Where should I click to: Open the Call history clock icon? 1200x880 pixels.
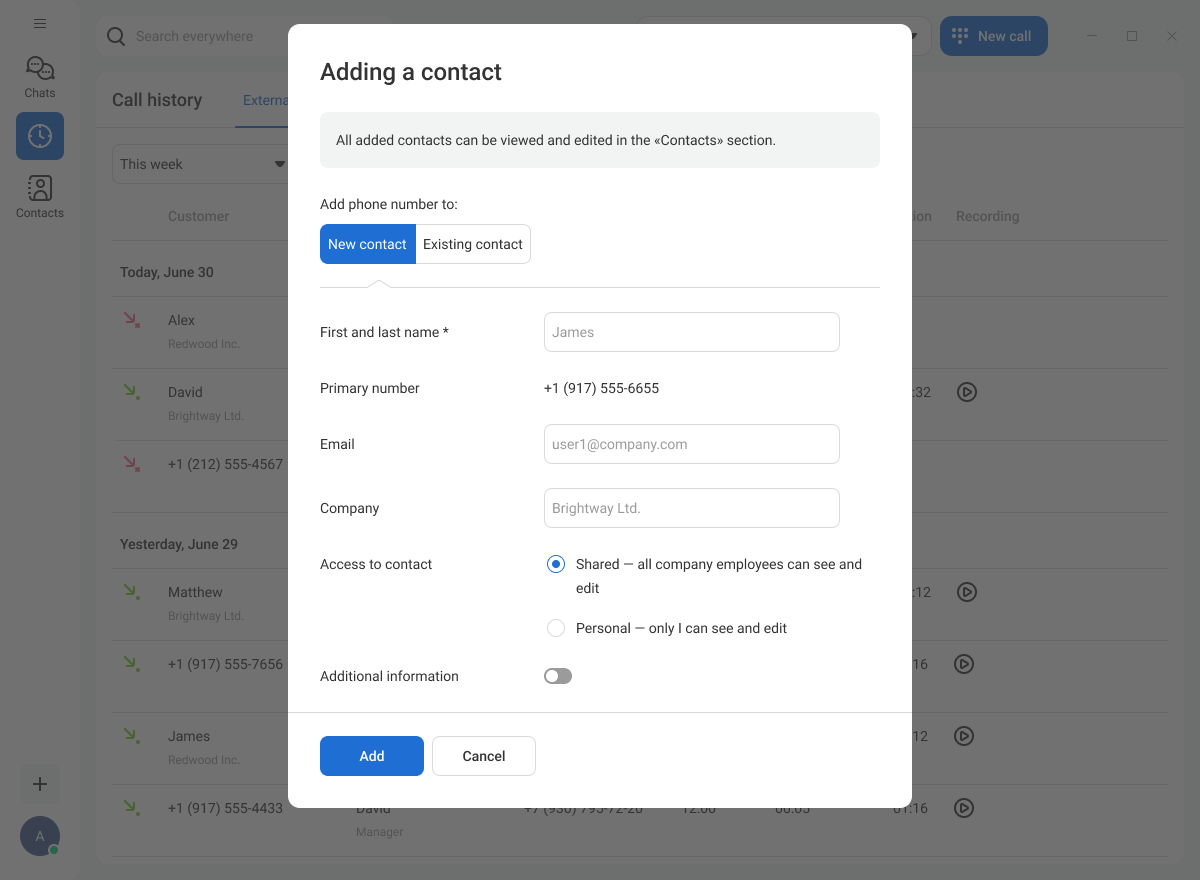coord(40,136)
